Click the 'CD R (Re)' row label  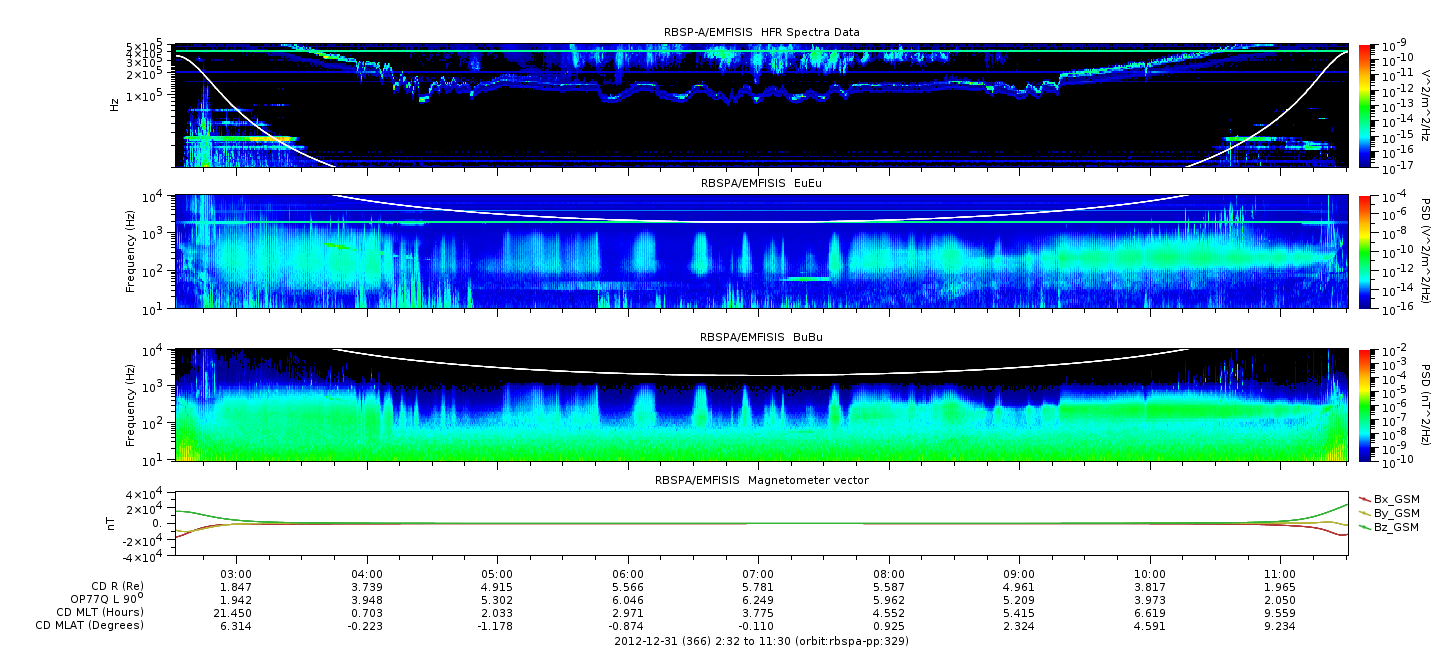[116, 586]
